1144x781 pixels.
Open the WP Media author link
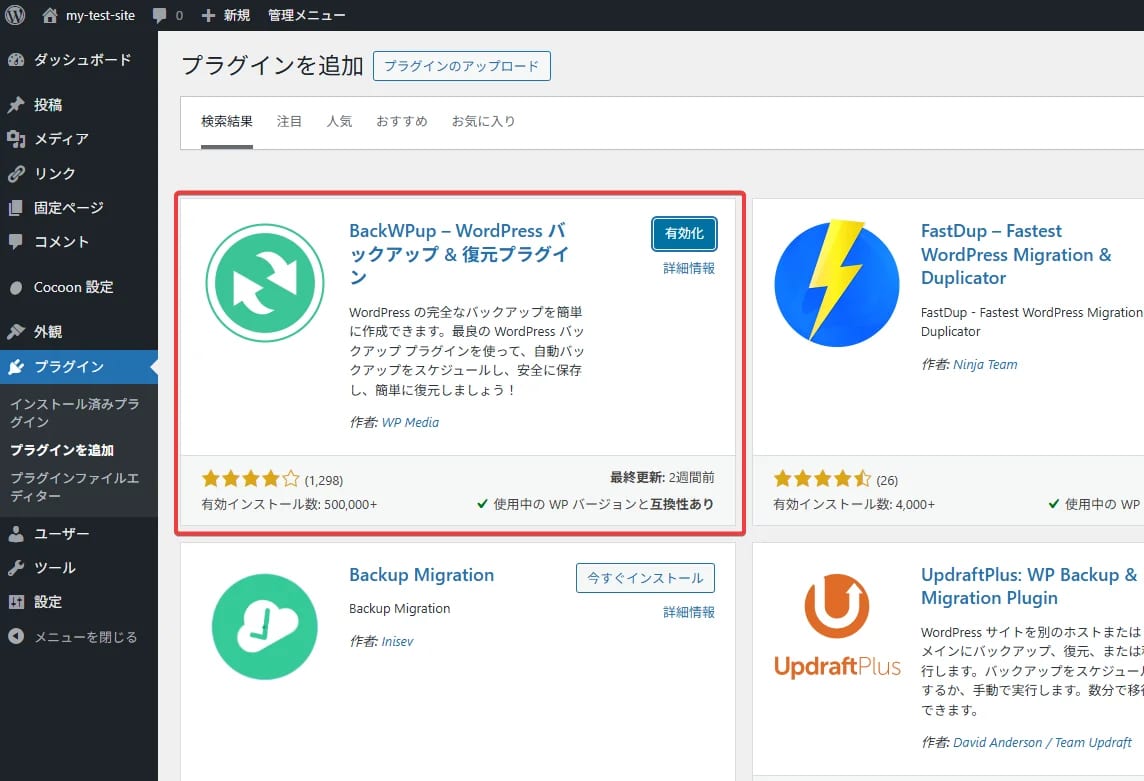[410, 422]
